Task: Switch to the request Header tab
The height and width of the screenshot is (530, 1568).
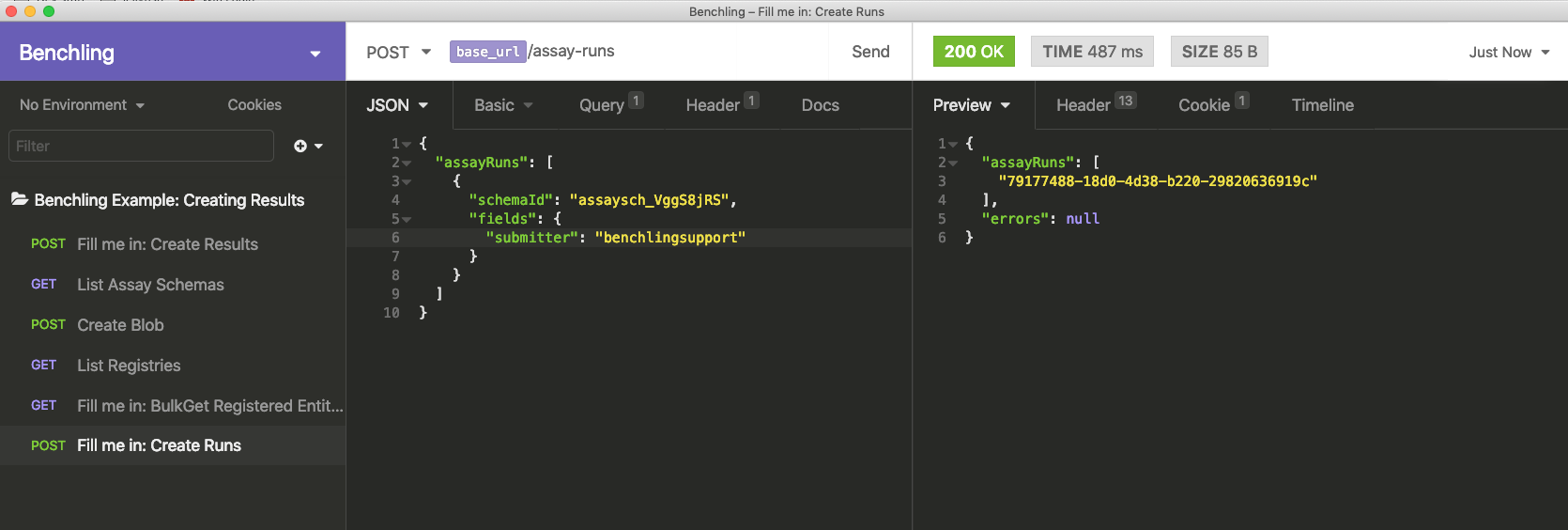Action: (722, 105)
